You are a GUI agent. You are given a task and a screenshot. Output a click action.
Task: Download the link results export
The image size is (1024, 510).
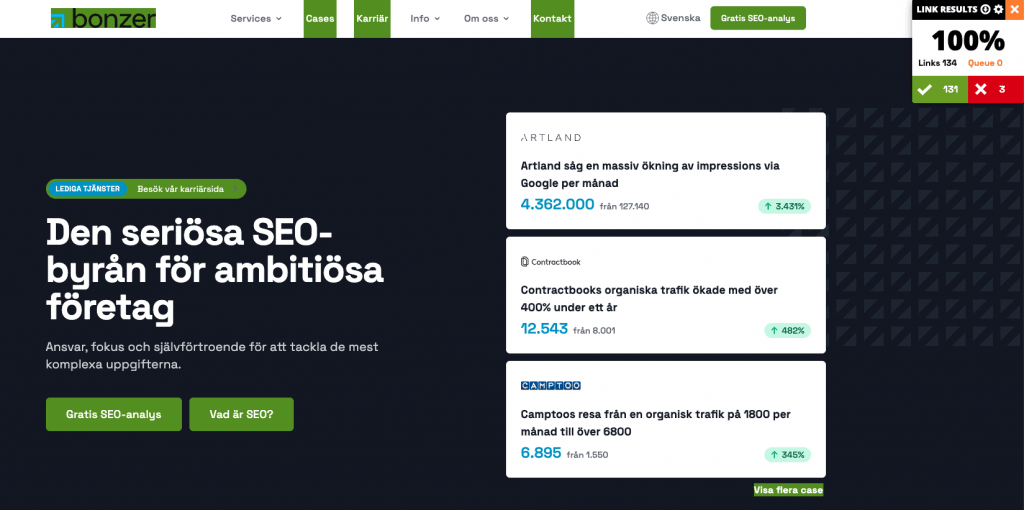click(986, 9)
